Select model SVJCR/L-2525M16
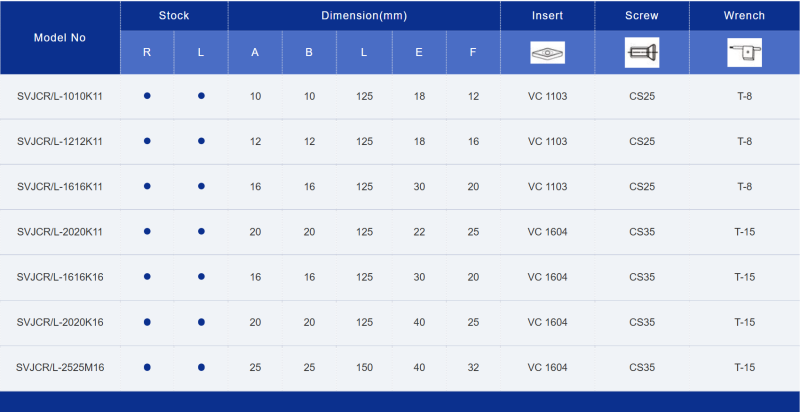 60,367
